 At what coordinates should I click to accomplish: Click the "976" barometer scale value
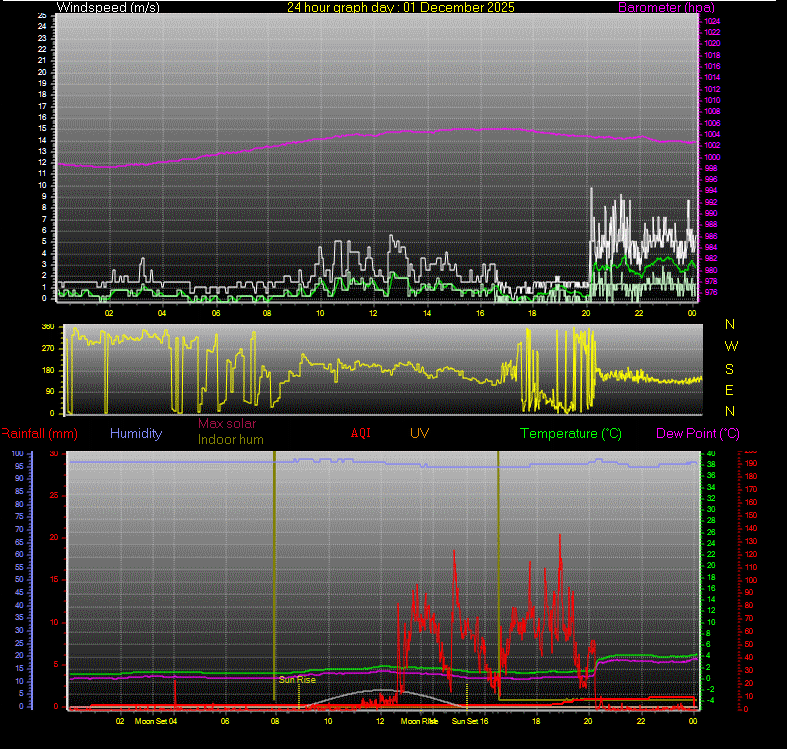pos(711,292)
